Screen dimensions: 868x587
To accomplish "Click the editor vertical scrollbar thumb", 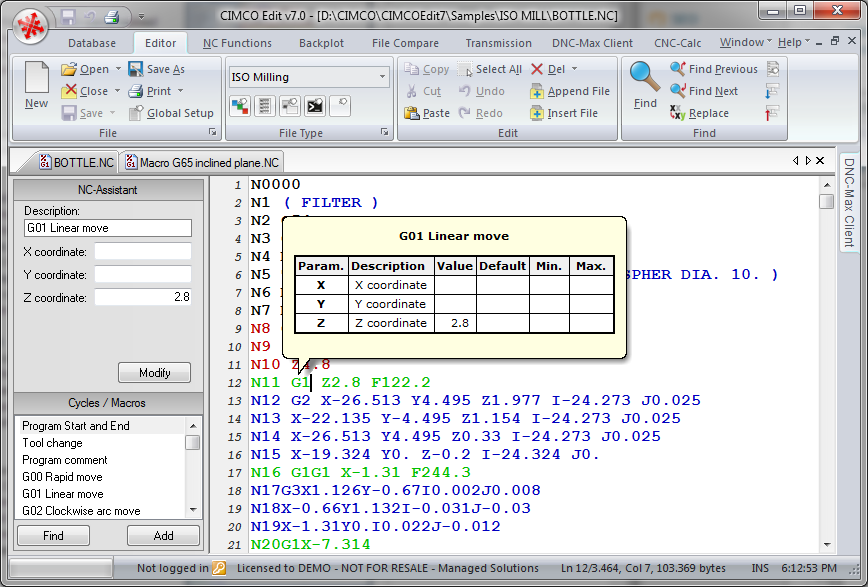I will click(x=826, y=201).
